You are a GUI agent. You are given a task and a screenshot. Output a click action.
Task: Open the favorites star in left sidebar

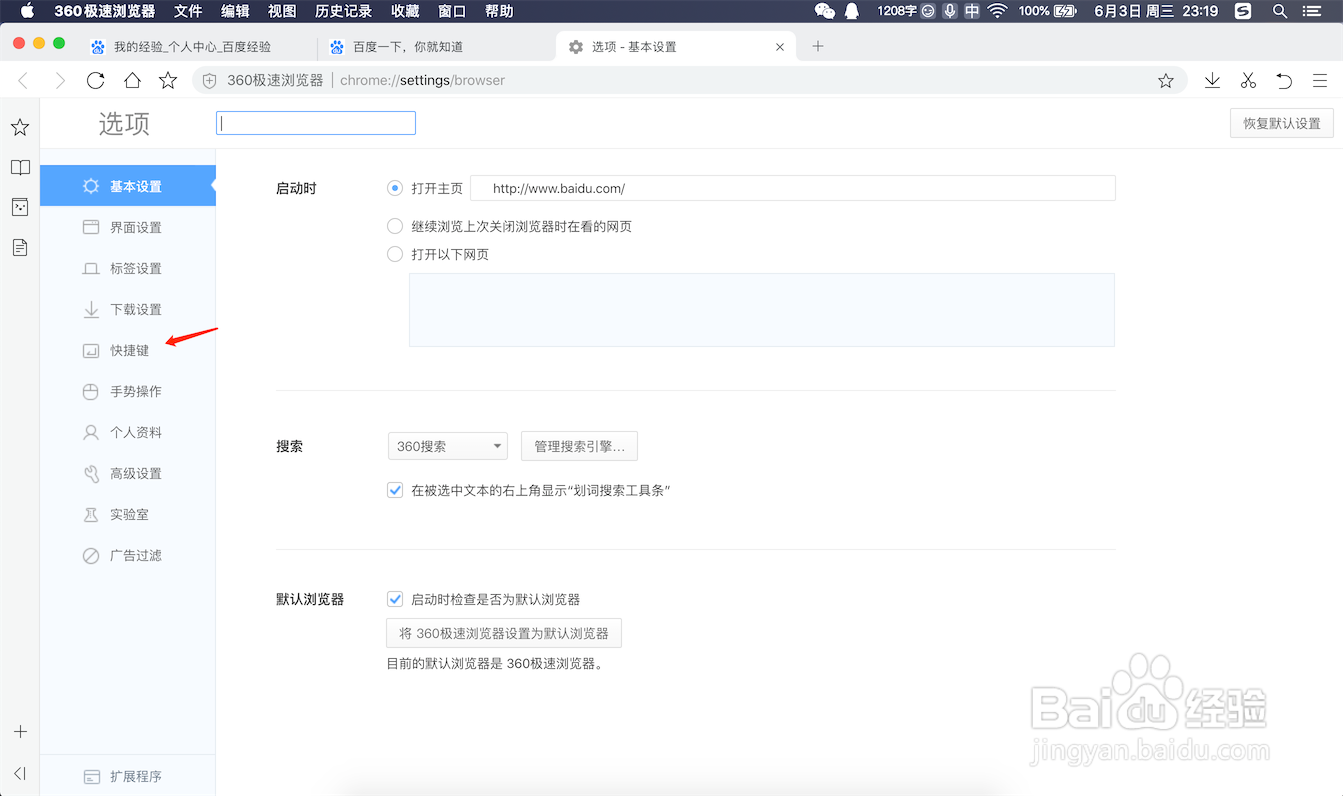click(20, 126)
